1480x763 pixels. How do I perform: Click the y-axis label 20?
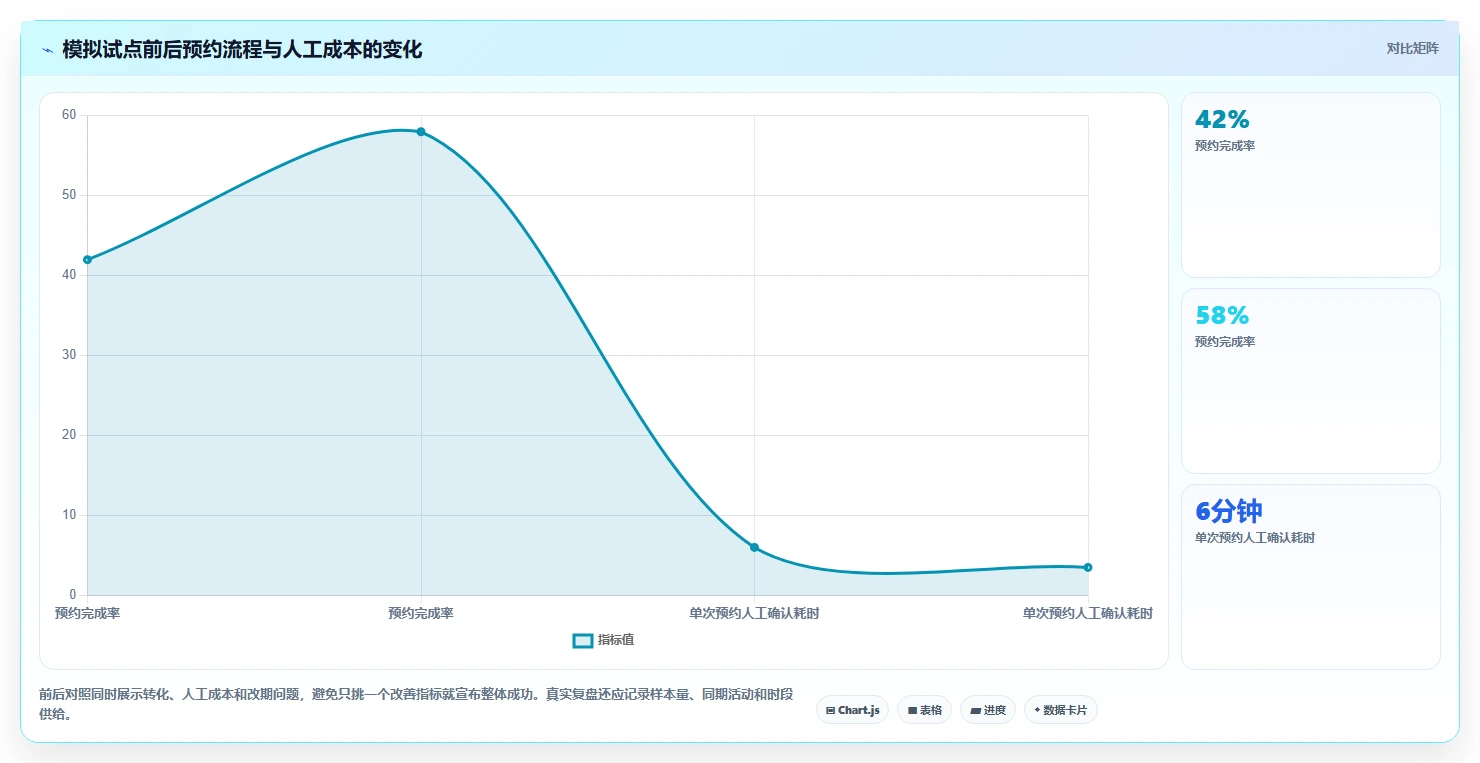click(x=69, y=435)
